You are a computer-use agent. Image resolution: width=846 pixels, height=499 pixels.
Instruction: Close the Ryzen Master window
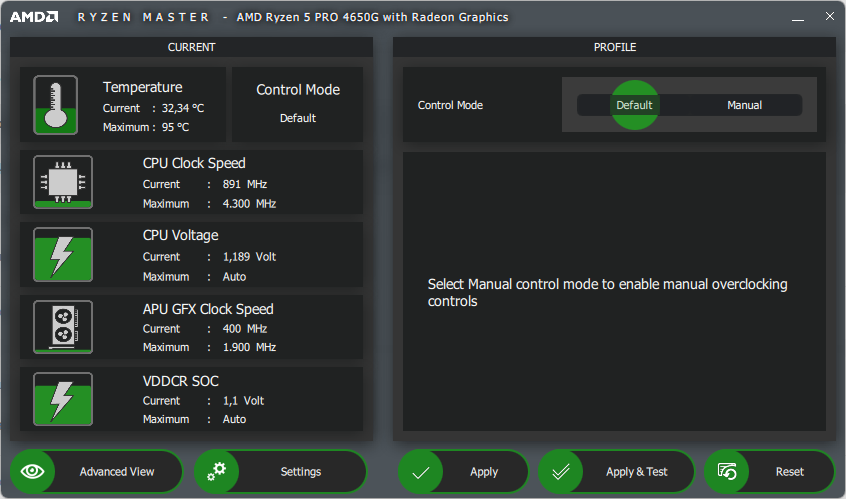pos(830,16)
